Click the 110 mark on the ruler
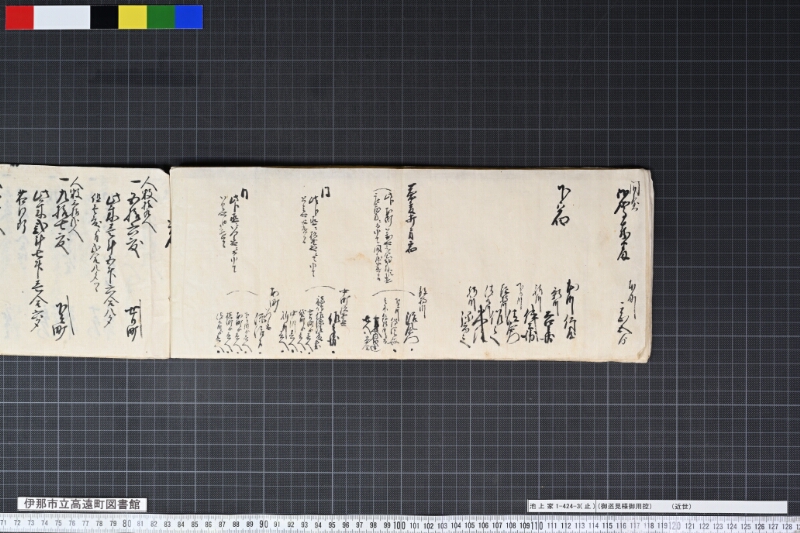 tap(537, 526)
